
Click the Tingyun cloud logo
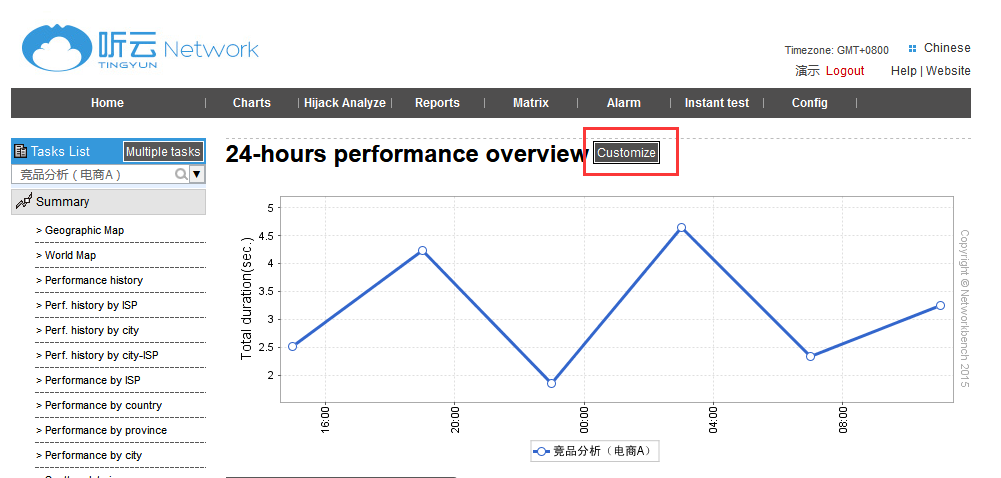[57, 50]
